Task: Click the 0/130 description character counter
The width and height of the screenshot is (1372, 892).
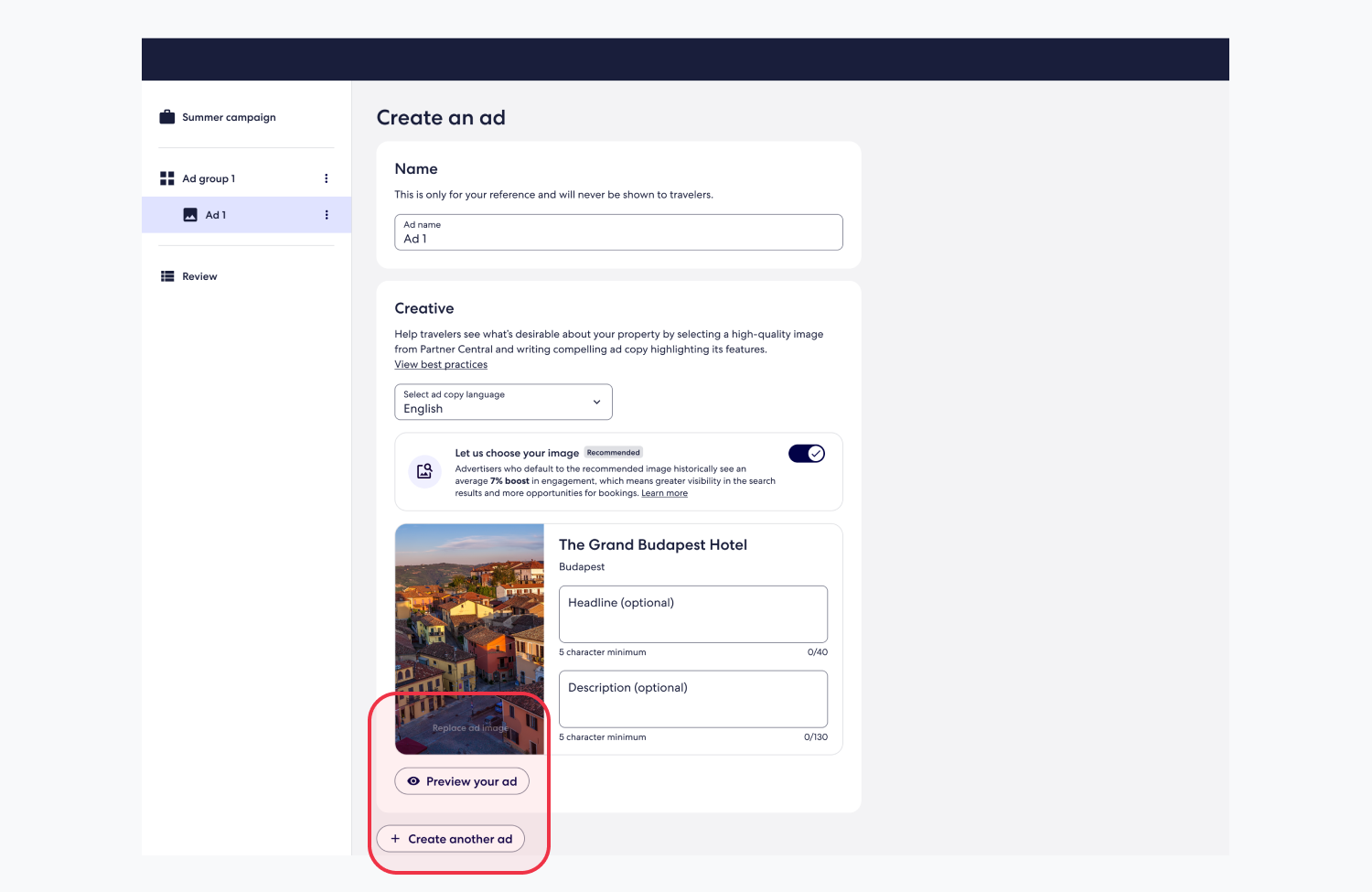Action: point(816,737)
